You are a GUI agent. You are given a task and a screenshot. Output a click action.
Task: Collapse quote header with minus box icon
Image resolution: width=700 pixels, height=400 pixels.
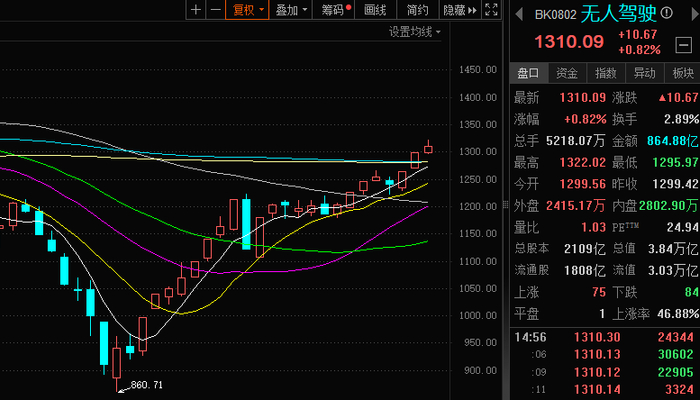pyautogui.click(x=683, y=45)
